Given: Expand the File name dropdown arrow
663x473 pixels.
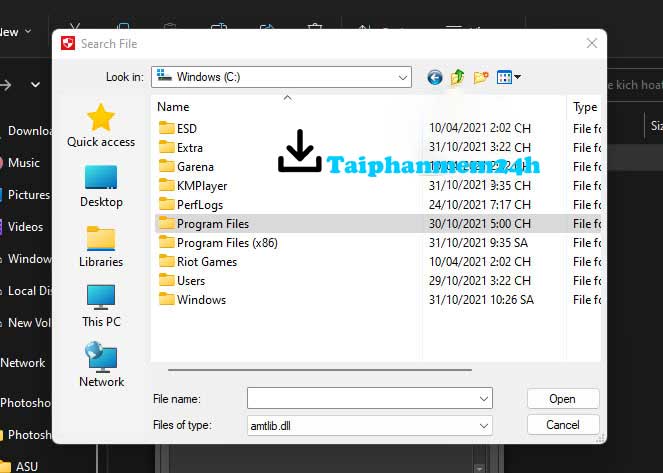Looking at the screenshot, I should pyautogui.click(x=484, y=399).
